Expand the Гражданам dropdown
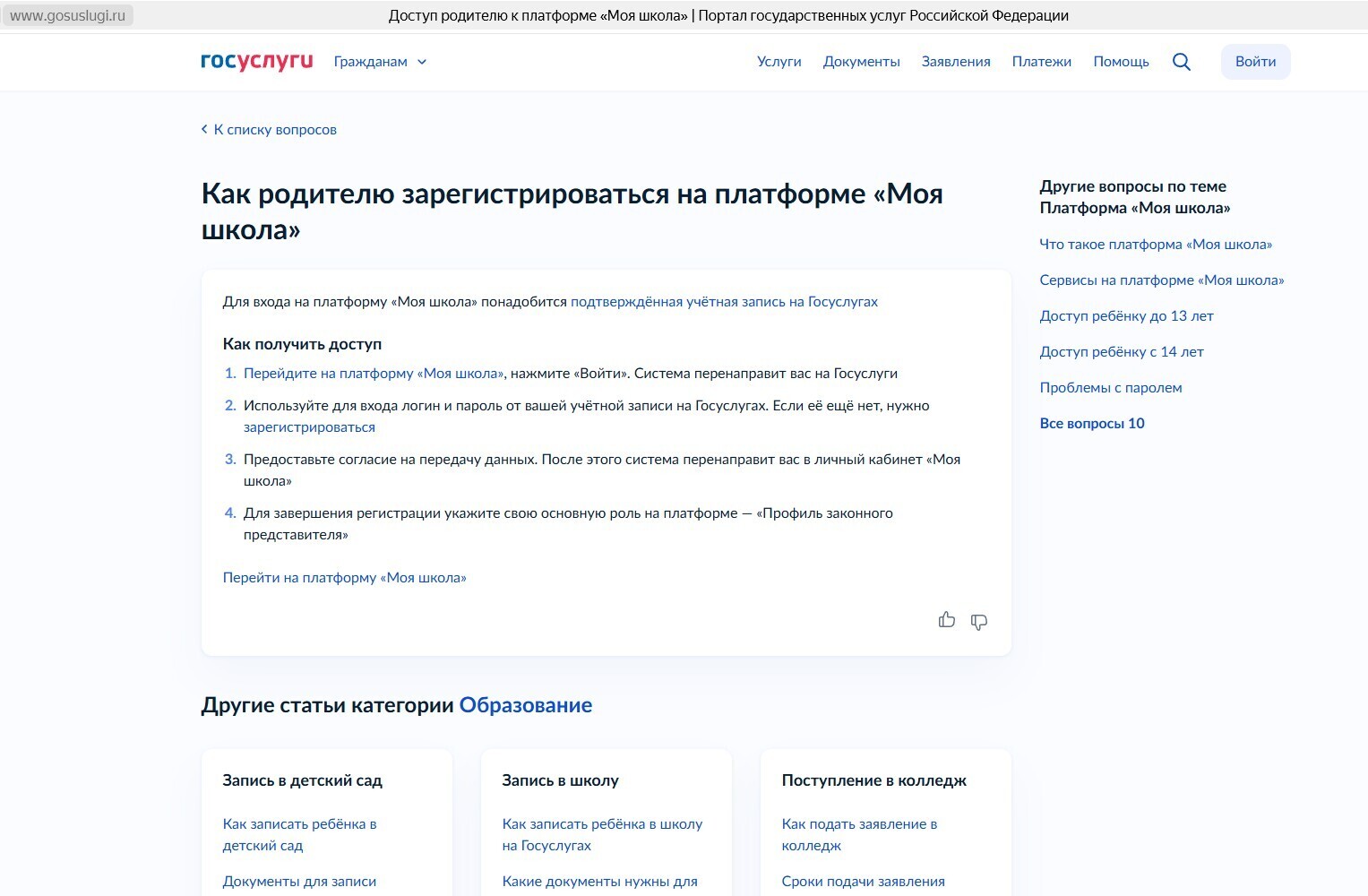Screen dimensions: 1368x896 380,62
